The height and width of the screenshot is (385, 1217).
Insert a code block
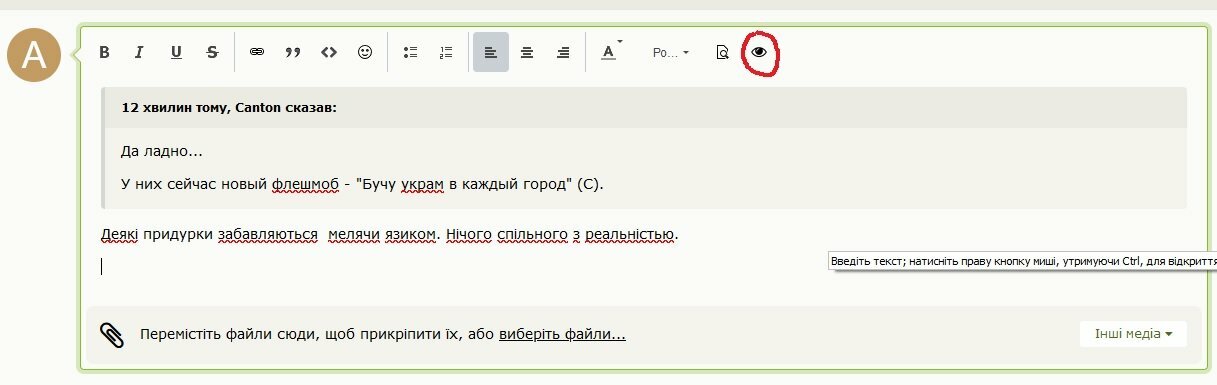329,53
